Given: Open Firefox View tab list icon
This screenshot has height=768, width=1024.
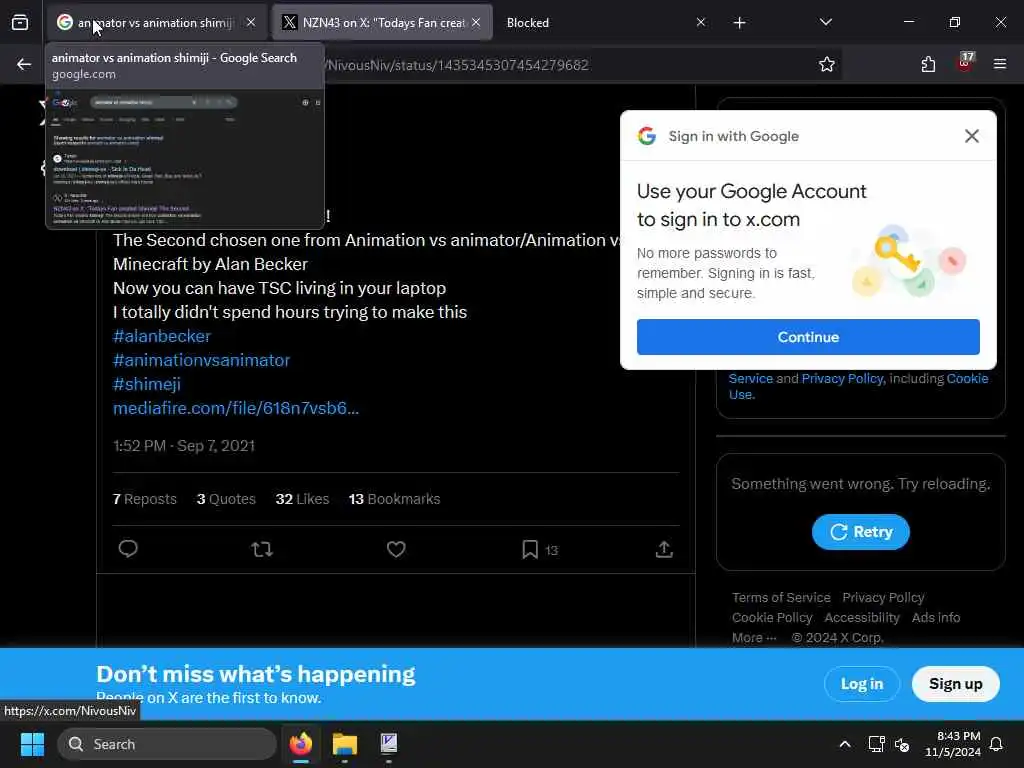Looking at the screenshot, I should pos(20,23).
